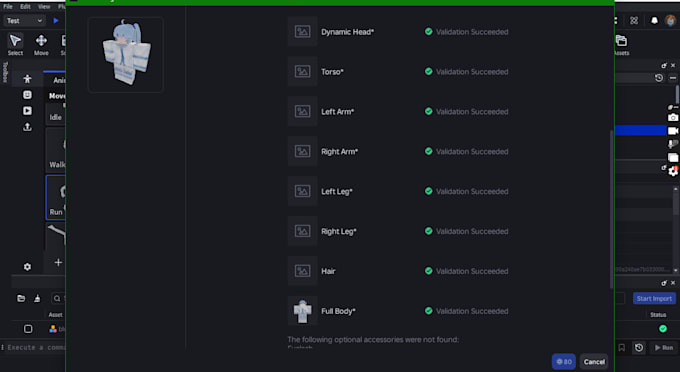Open the gear settings in left sidebar
680x372 pixels.
point(27,267)
